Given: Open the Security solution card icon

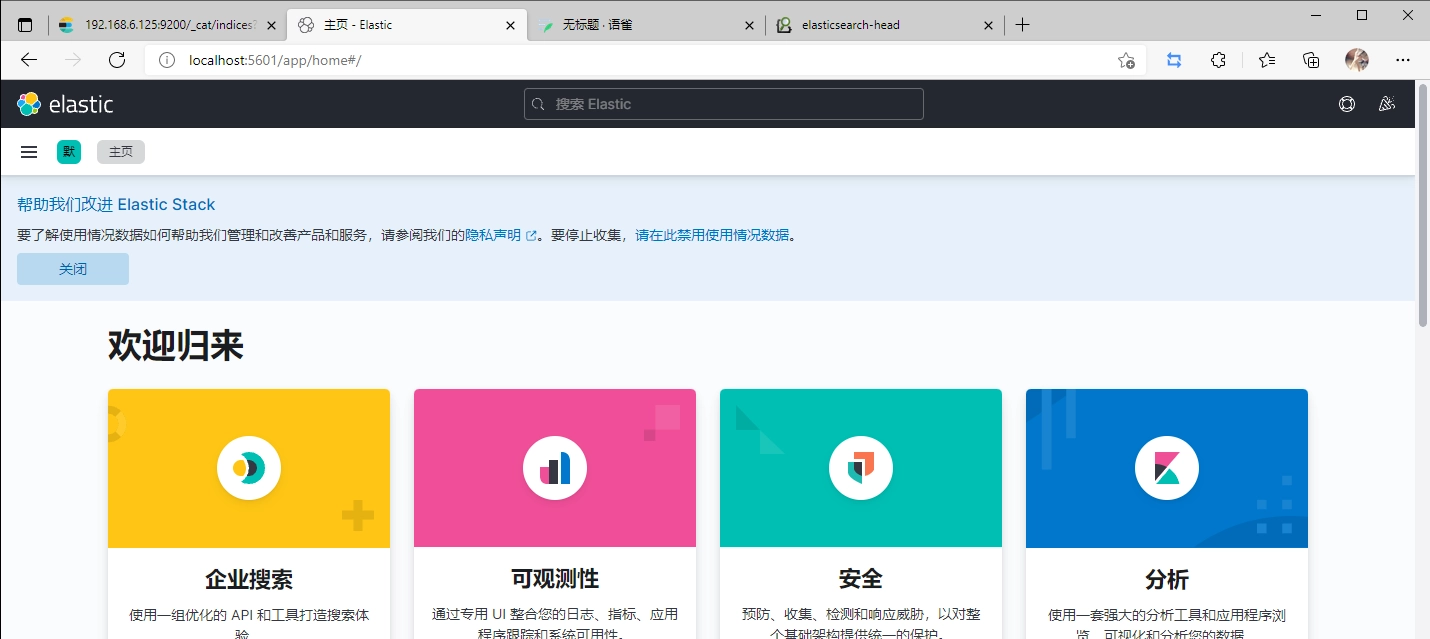Looking at the screenshot, I should point(860,467).
